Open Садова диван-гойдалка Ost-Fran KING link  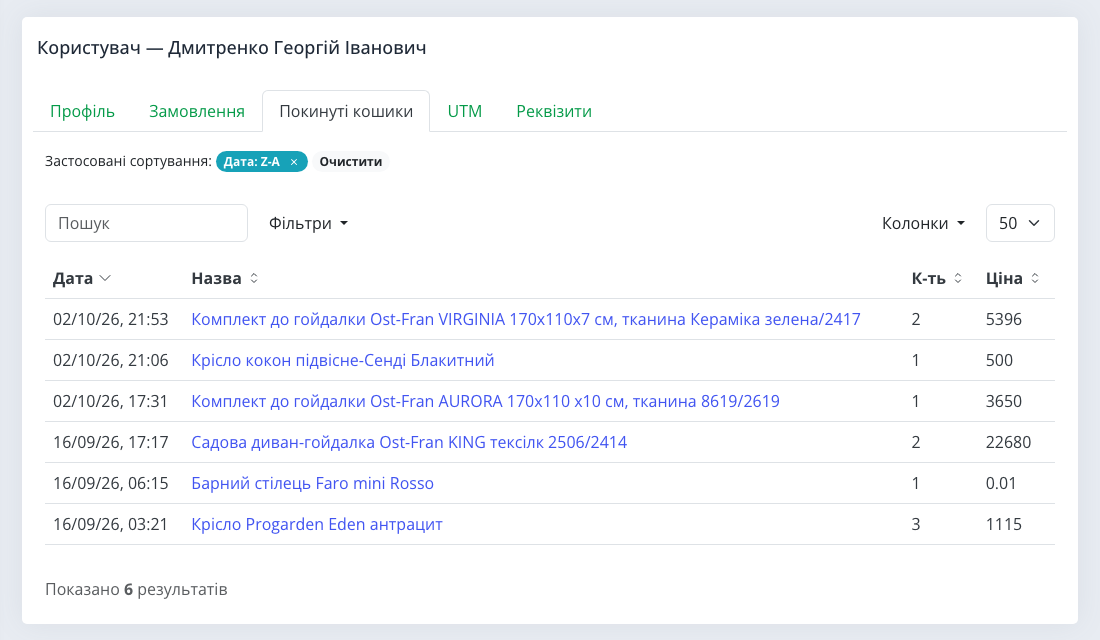point(409,443)
